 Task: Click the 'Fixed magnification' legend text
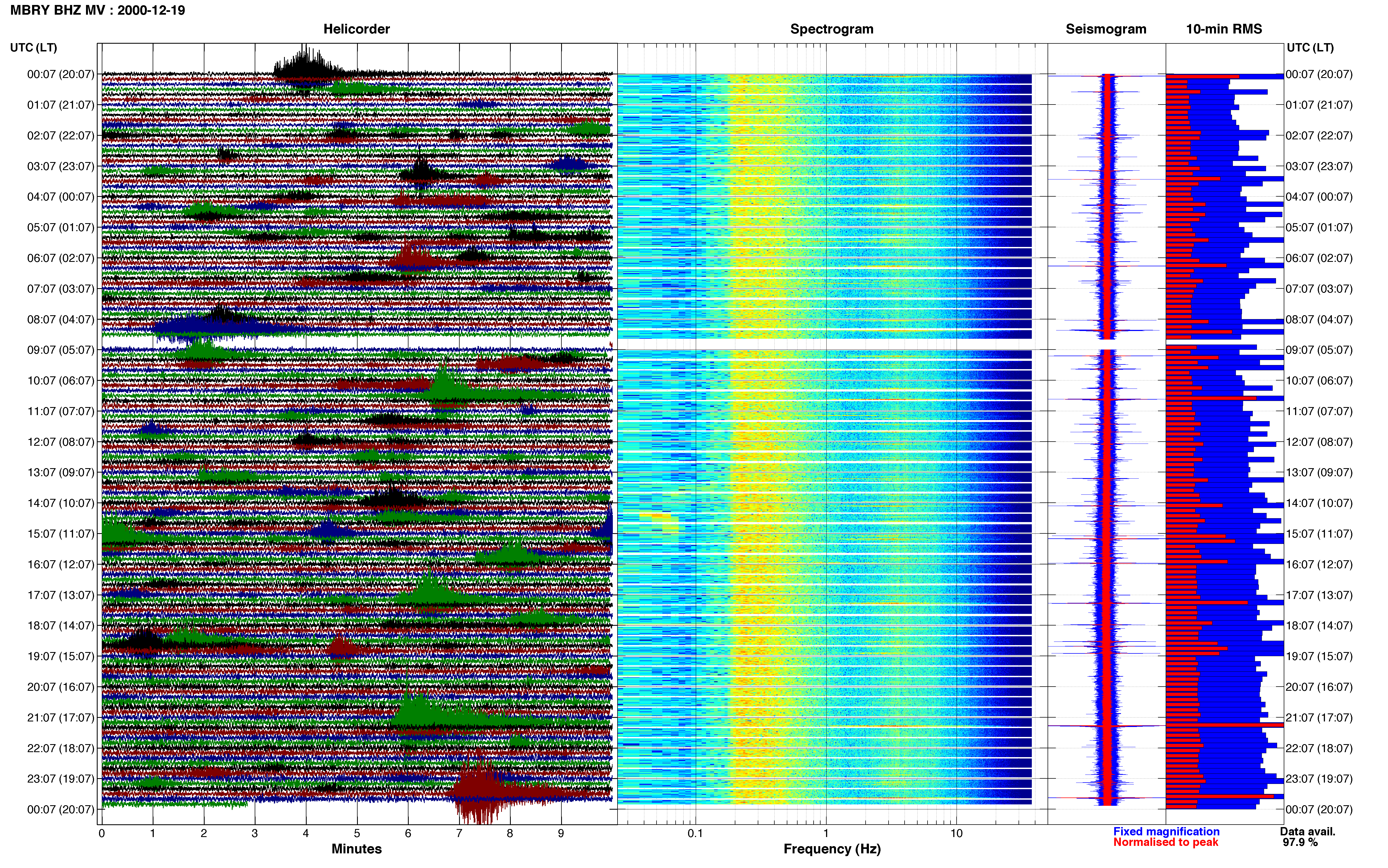click(1166, 831)
